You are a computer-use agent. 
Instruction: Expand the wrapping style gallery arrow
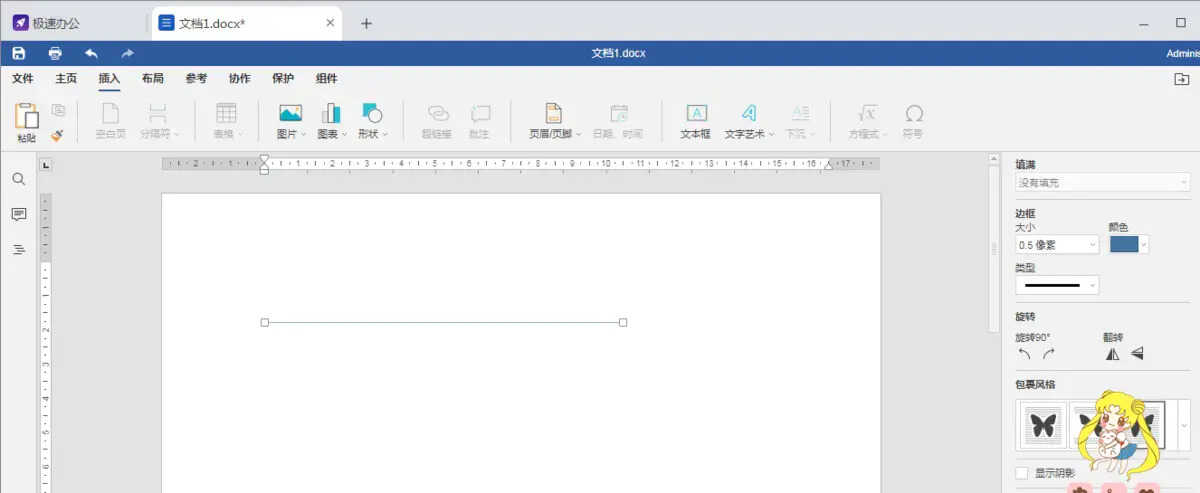point(1184,425)
